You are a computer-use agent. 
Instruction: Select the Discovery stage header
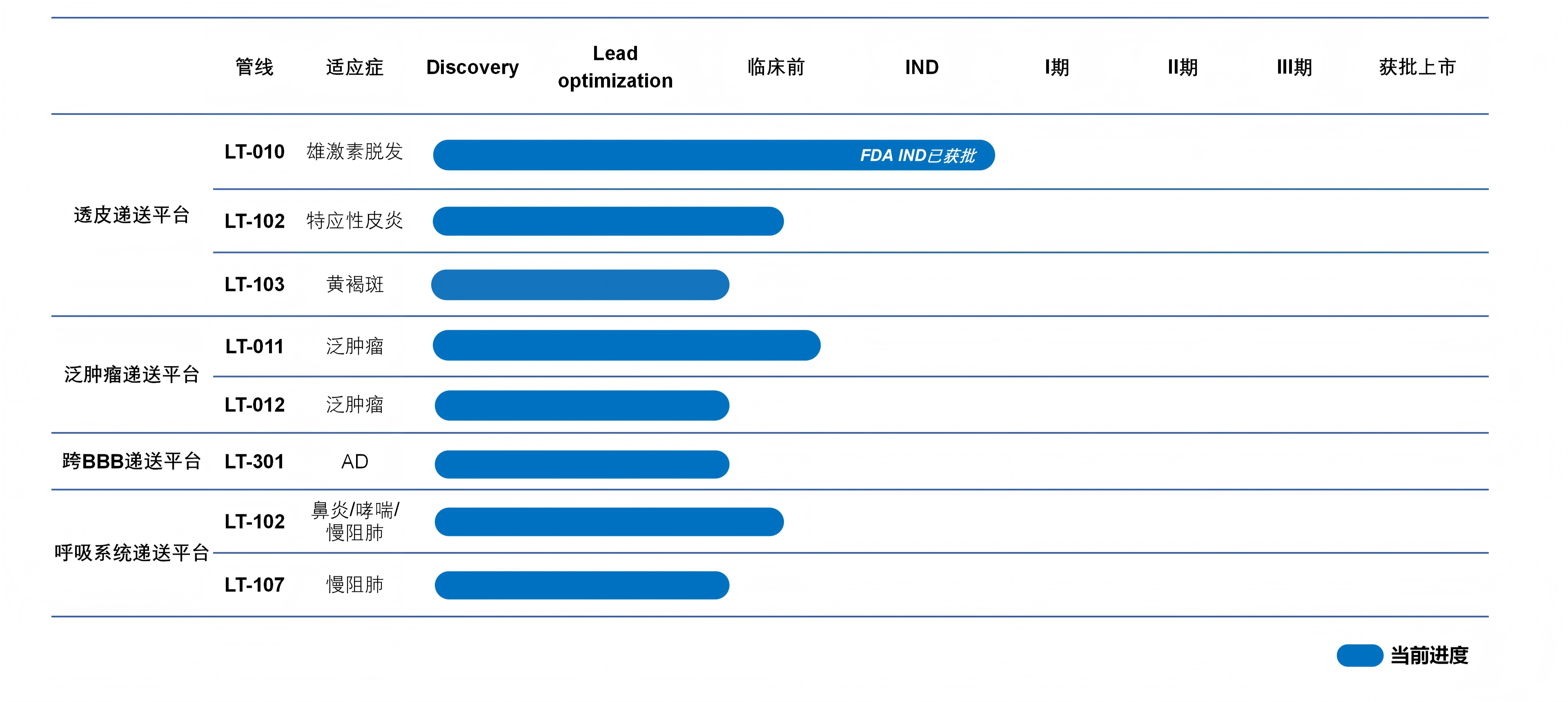tap(472, 67)
